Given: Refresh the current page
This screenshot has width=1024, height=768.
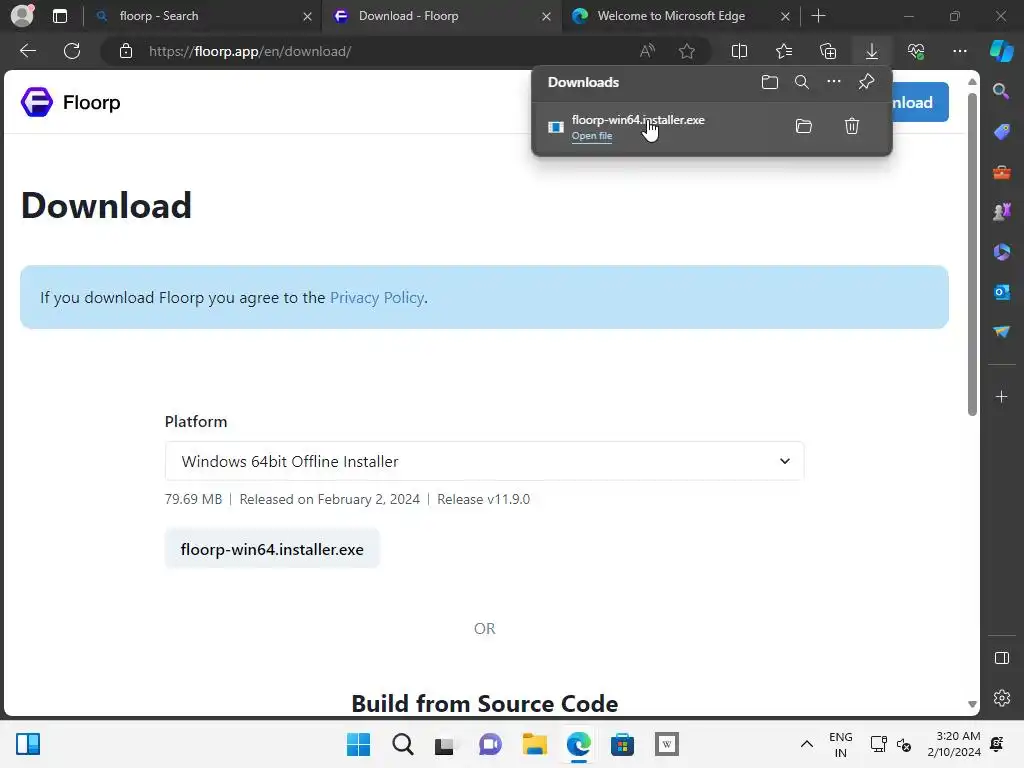Looking at the screenshot, I should pos(72,51).
